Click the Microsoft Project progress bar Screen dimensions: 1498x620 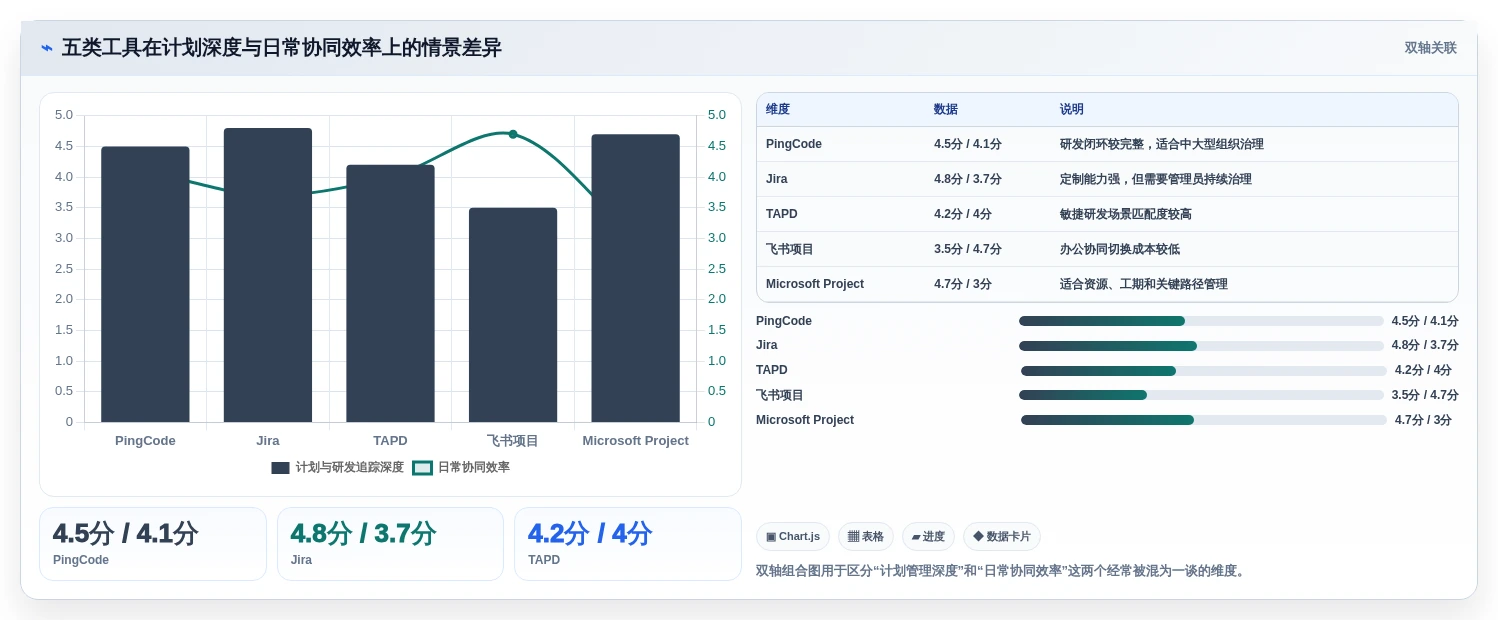[1204, 420]
